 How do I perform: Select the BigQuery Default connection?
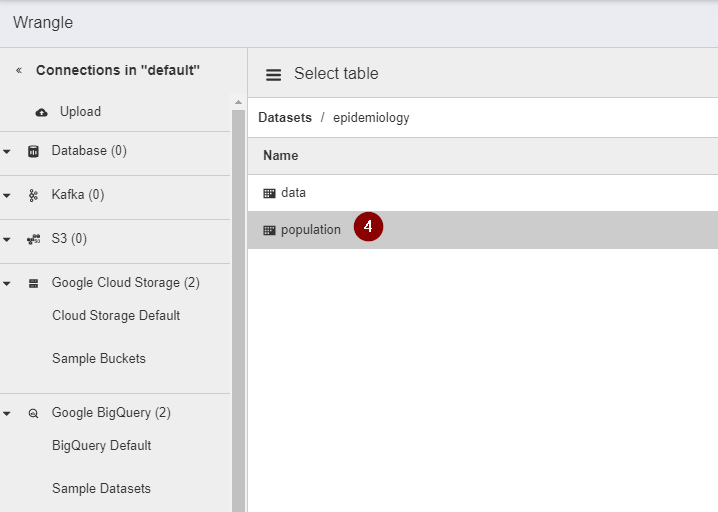(102, 446)
